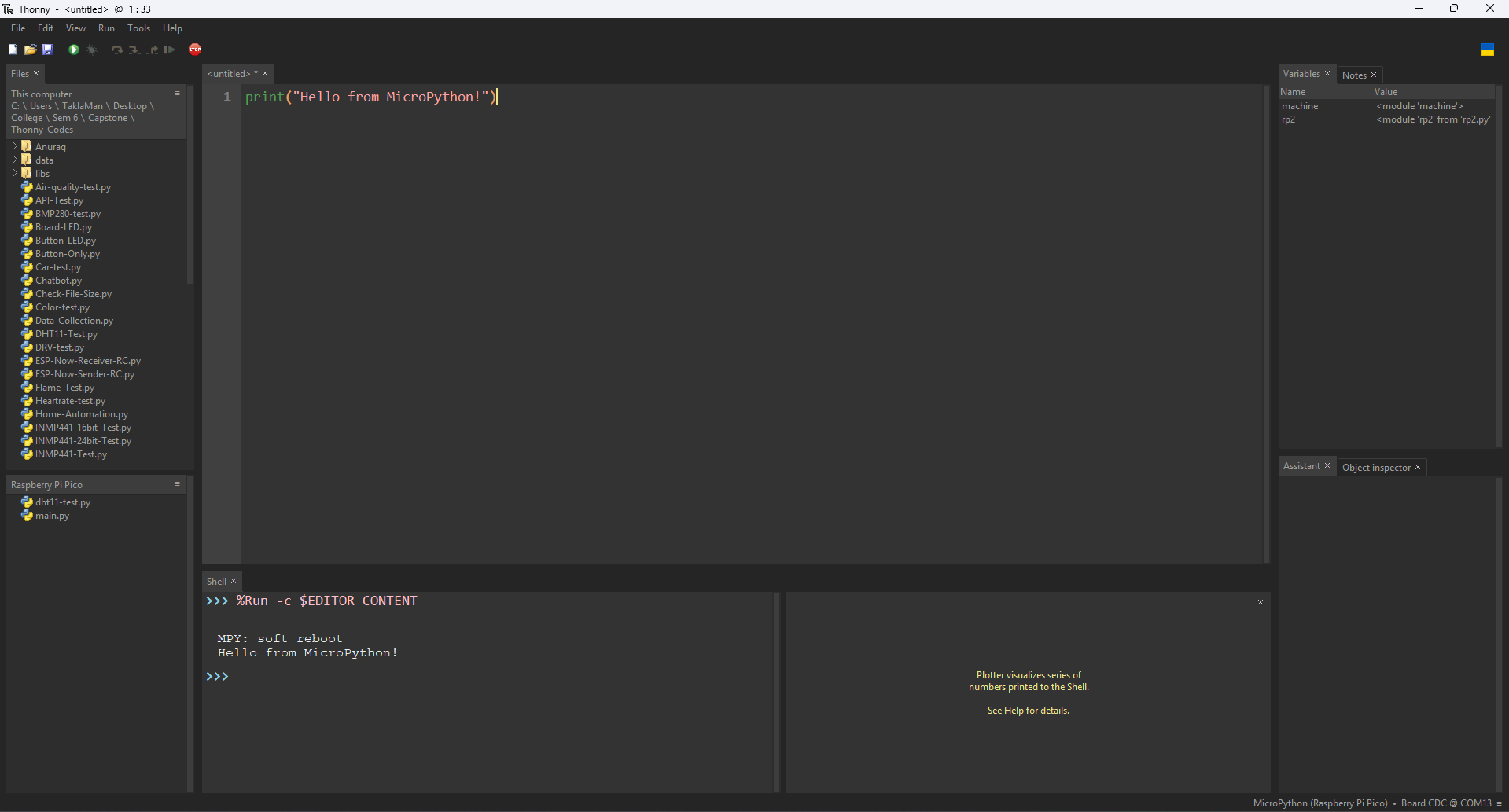Click the Open file folder icon
The height and width of the screenshot is (812, 1509).
pos(30,50)
